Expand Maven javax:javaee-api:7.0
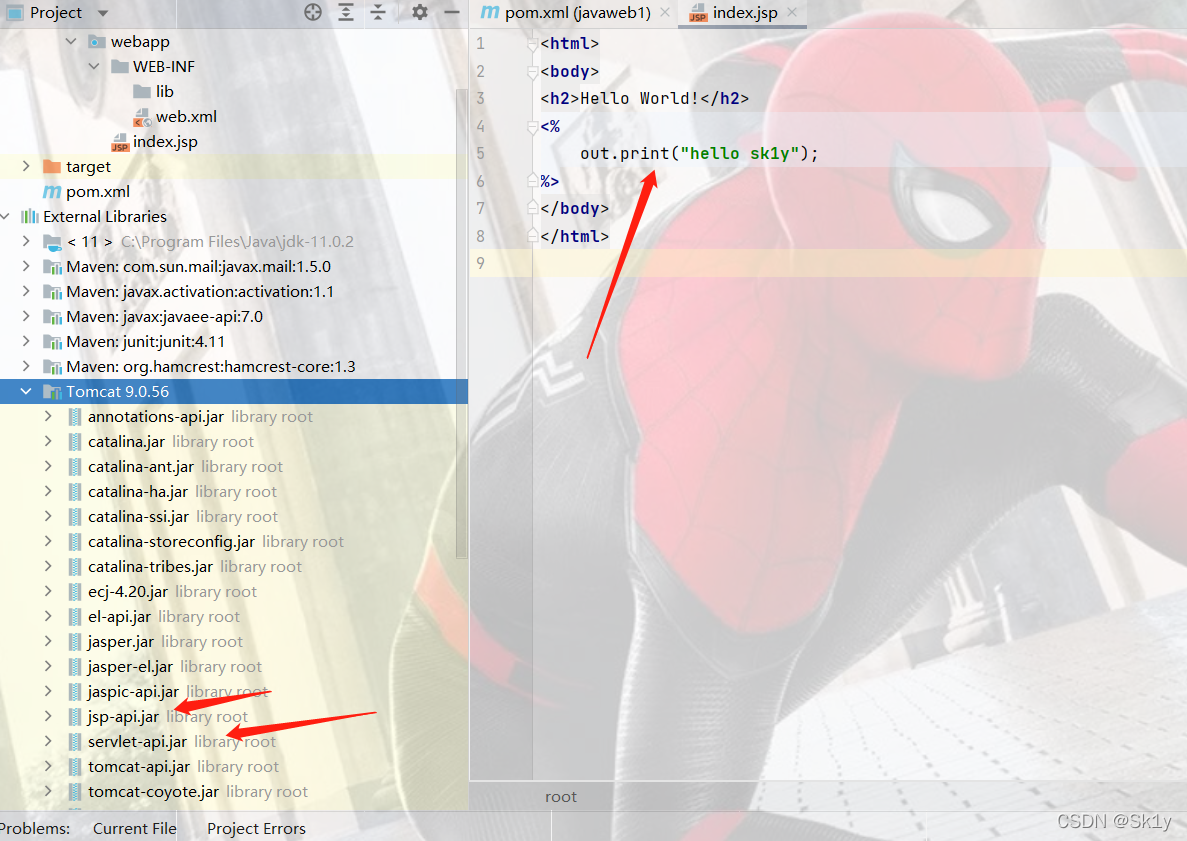The width and height of the screenshot is (1187, 841). pos(26,316)
